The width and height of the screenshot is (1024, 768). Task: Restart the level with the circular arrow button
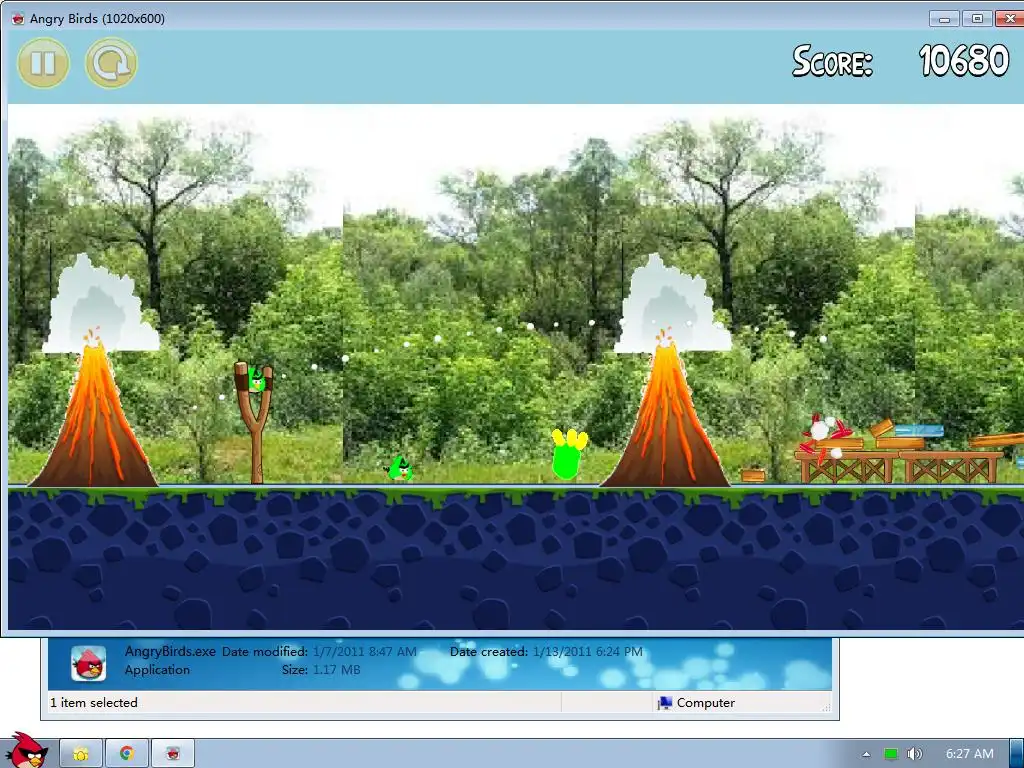pyautogui.click(x=111, y=63)
